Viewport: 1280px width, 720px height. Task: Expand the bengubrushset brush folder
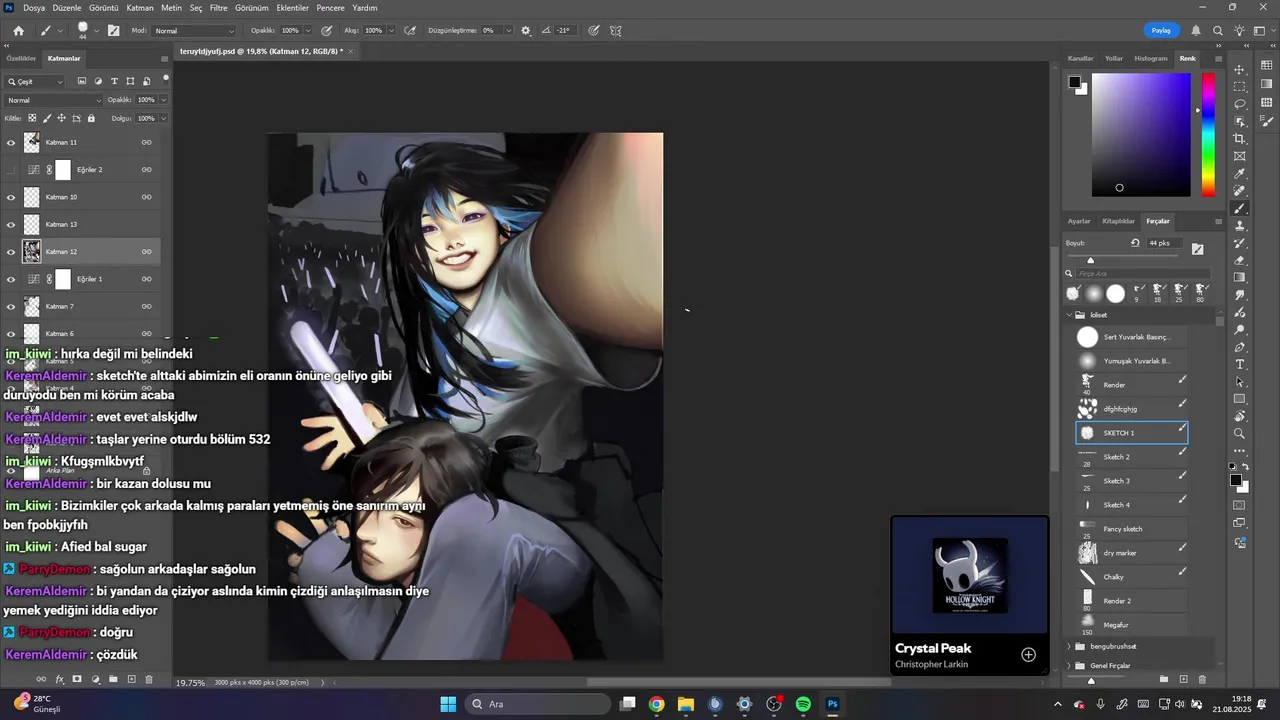1069,647
